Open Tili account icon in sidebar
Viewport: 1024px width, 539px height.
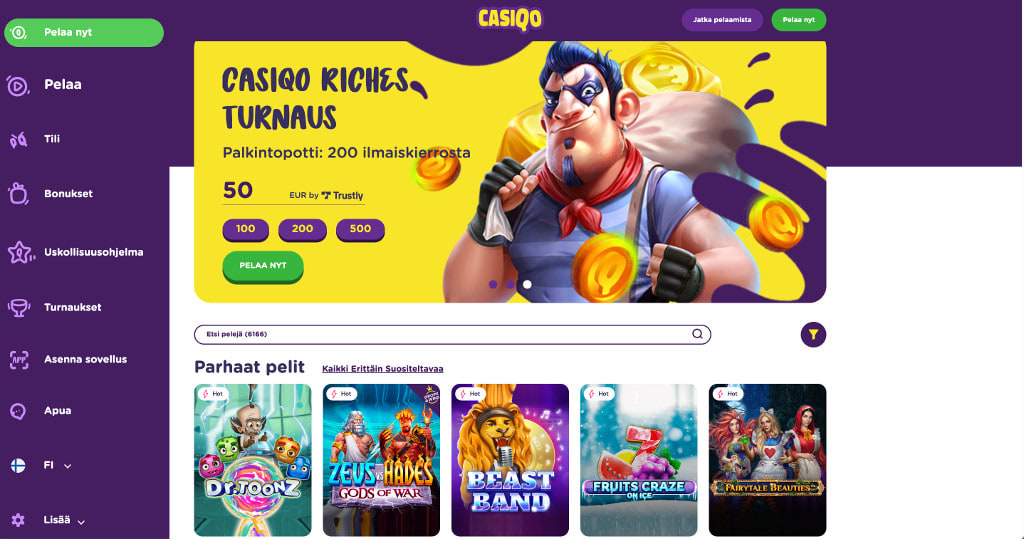[18, 139]
